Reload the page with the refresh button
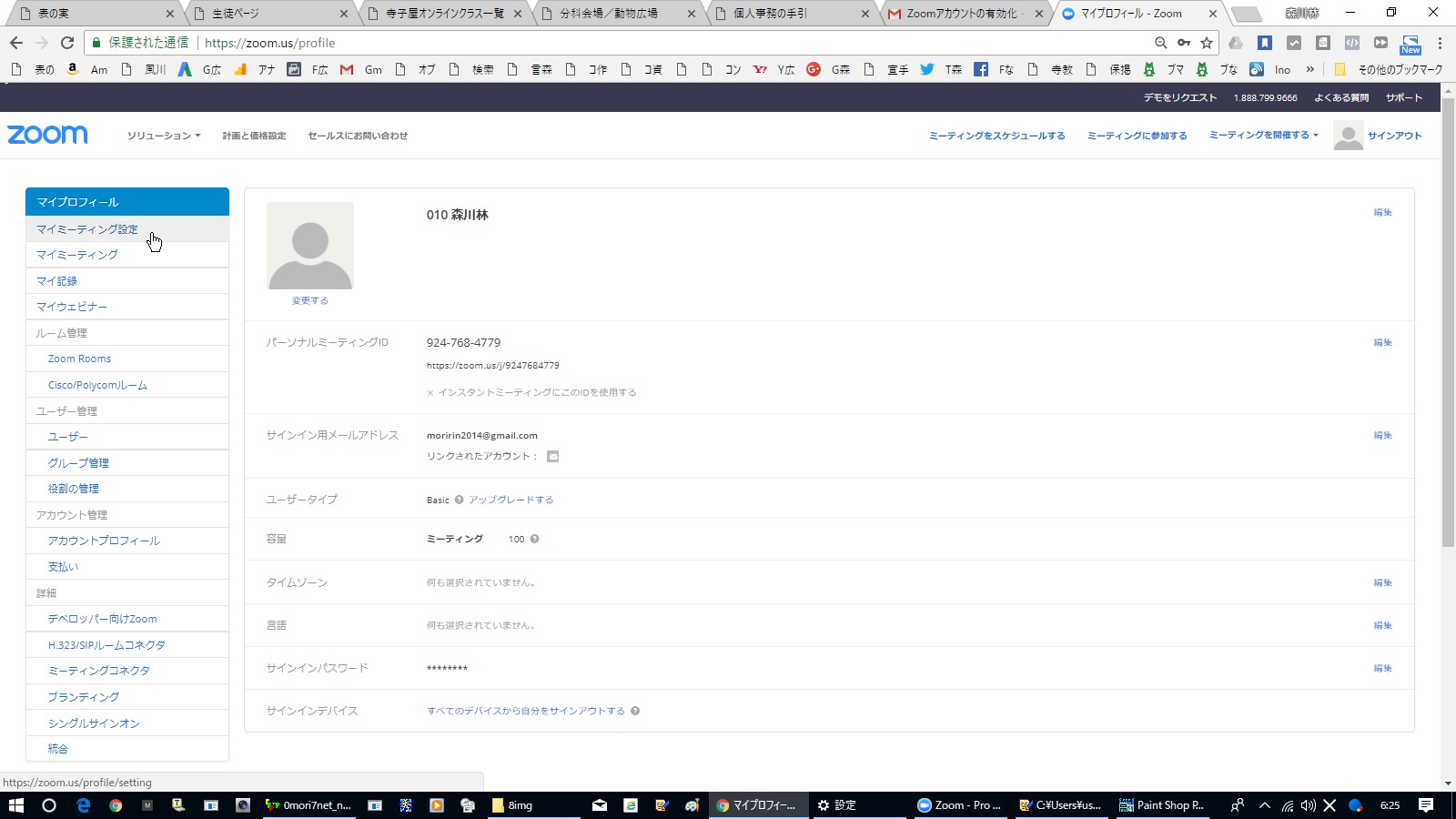 click(x=67, y=43)
